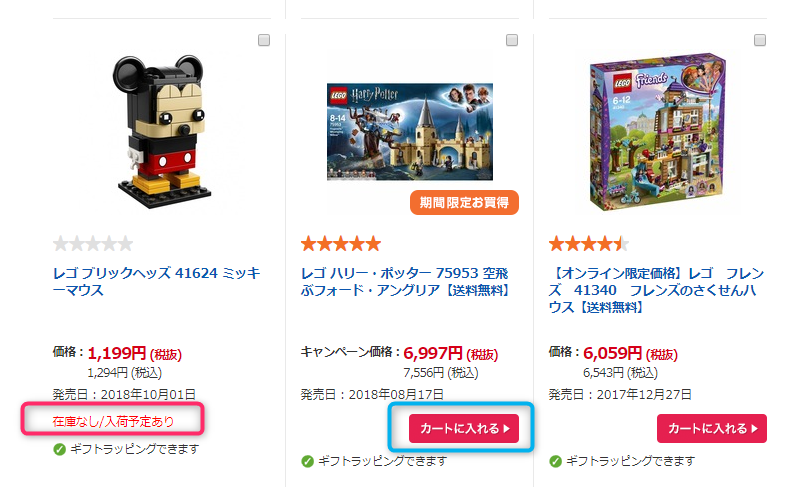The height and width of the screenshot is (487, 812).
Task: Click the gray star rating for Mickey Mouse
Action: [93, 244]
